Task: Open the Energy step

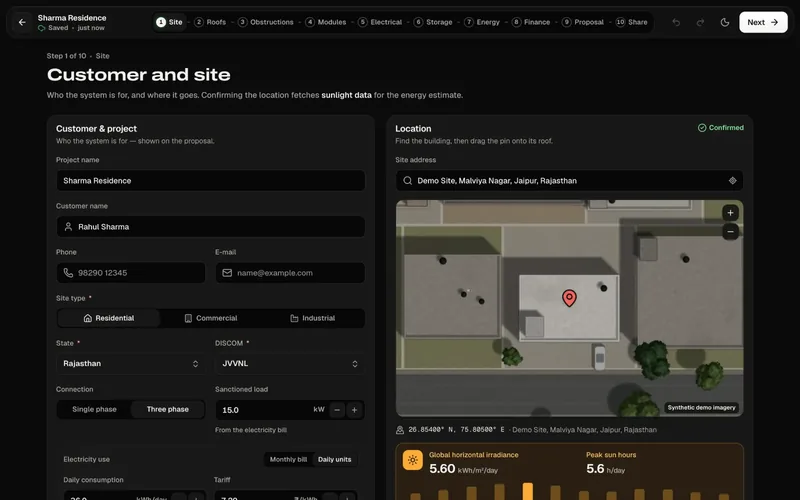Action: [x=482, y=22]
